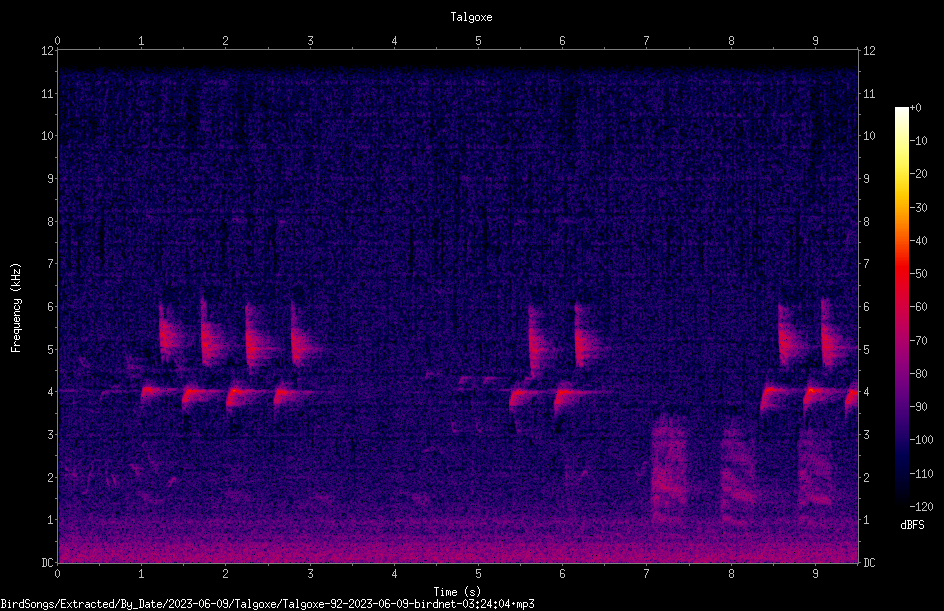
Task: Select the file path text ending in 03:24:04.mp3
Action: tap(267, 604)
